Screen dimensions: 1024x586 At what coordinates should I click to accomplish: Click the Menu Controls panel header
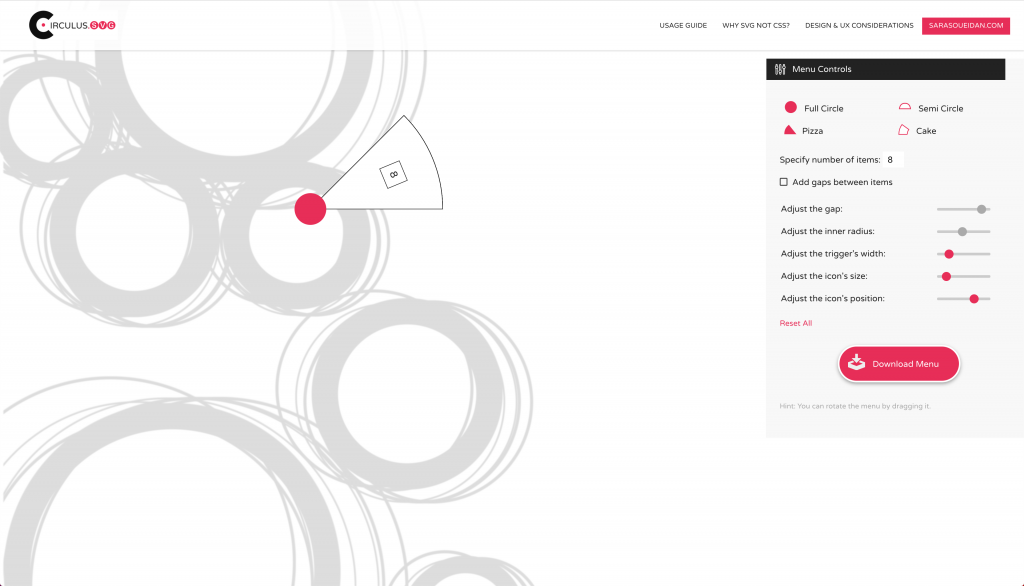coord(885,69)
